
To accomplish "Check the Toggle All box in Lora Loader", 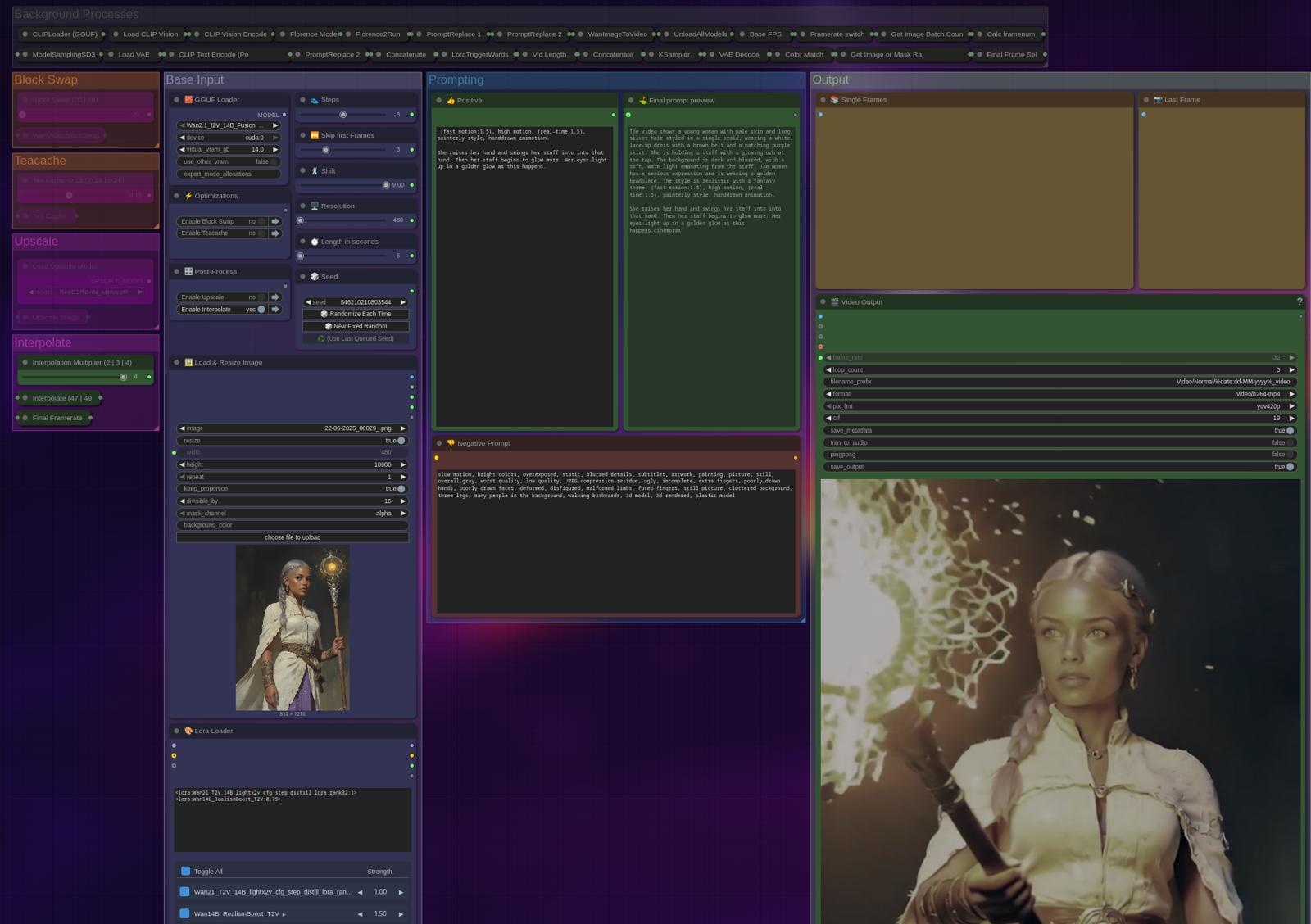I will 185,872.
